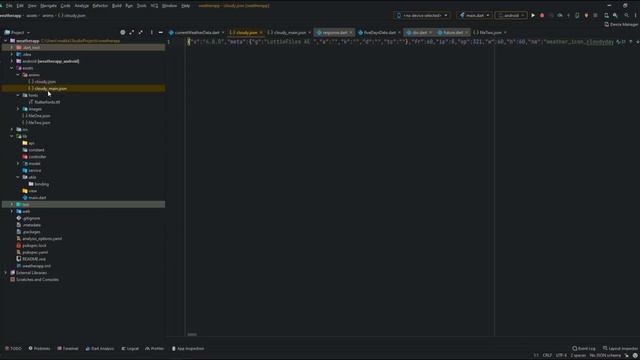
Task: Open the Edit menu
Action: [20, 6]
